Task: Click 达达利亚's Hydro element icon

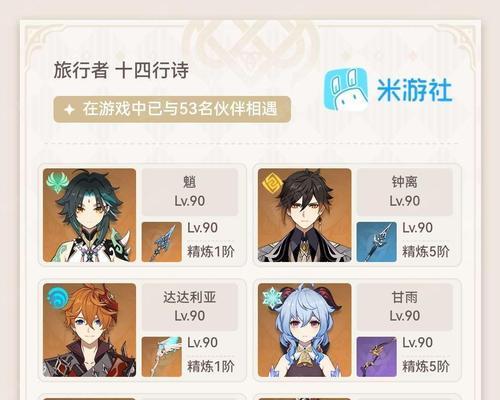Action: coord(58,297)
